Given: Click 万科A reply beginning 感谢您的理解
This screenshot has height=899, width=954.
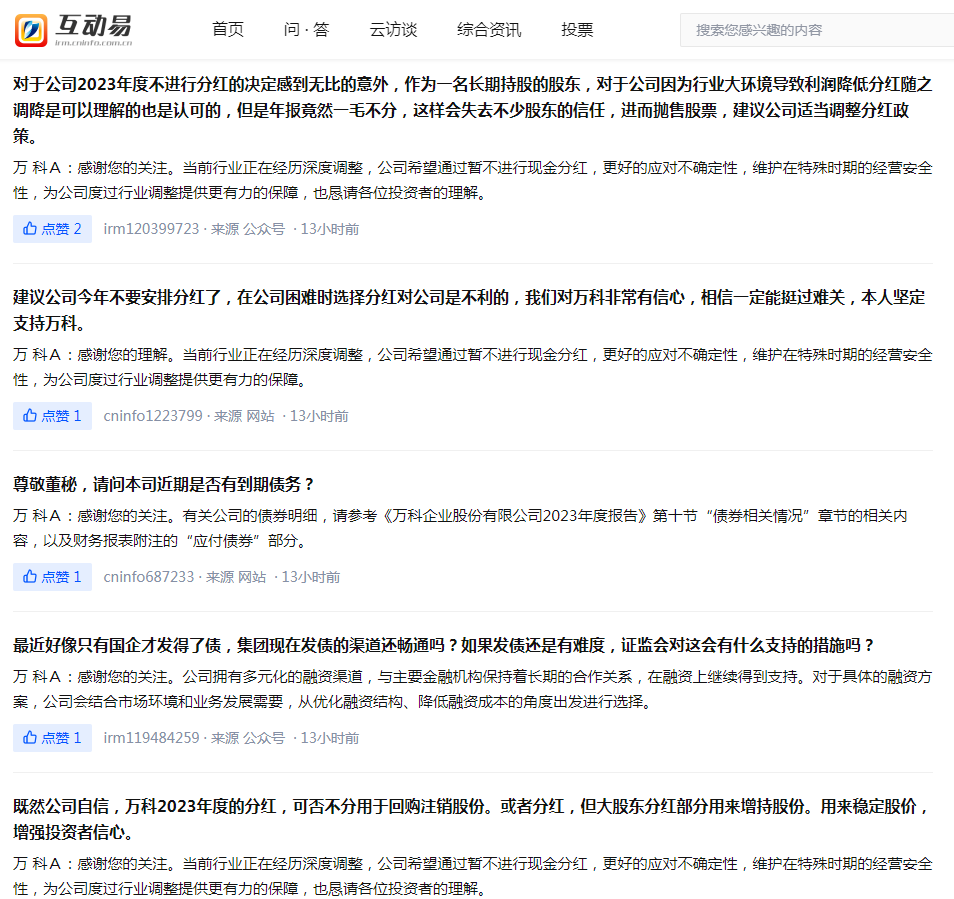Looking at the screenshot, I should click(473, 367).
